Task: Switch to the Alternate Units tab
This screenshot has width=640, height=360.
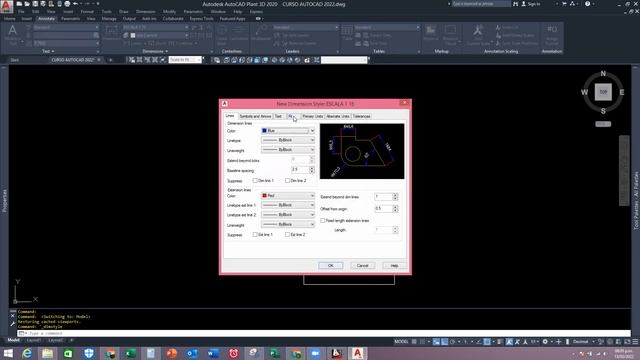Action: click(338, 116)
